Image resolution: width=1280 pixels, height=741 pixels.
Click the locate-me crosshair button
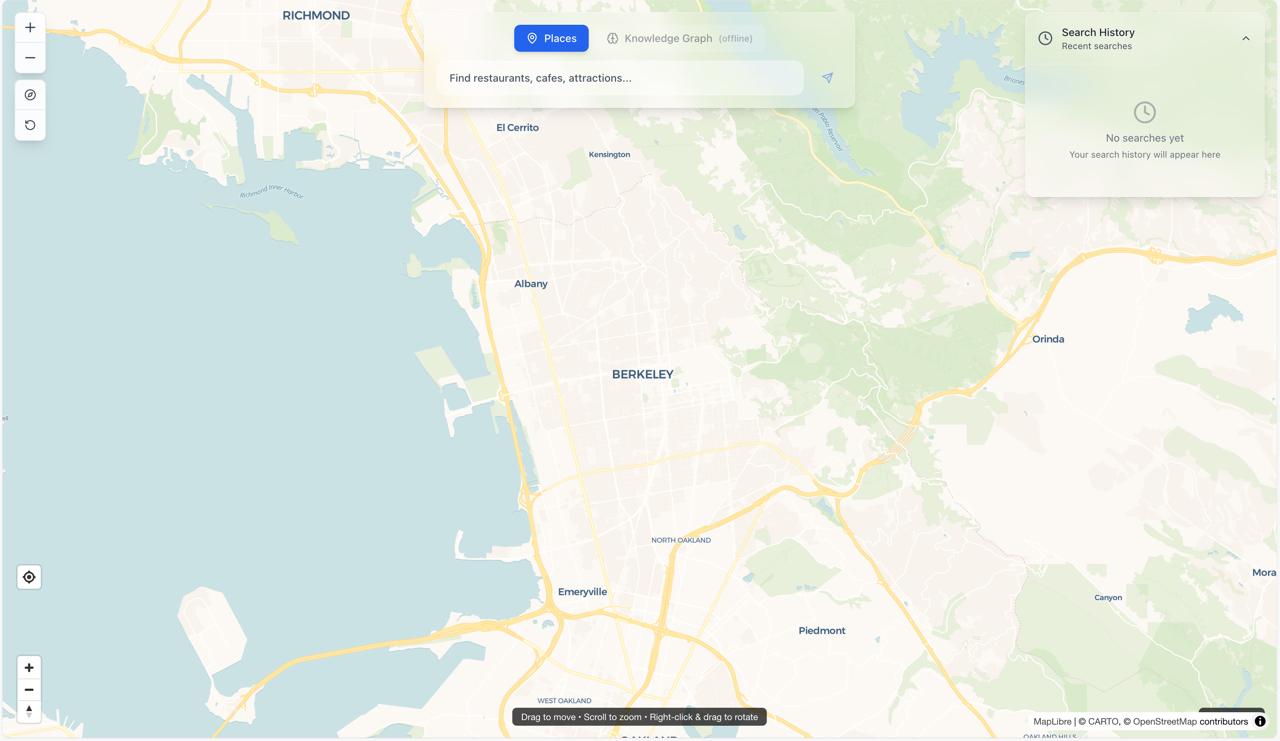29,577
